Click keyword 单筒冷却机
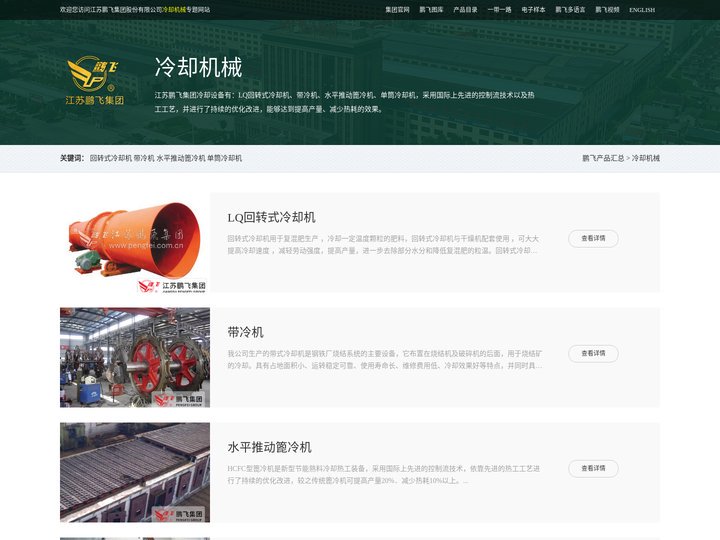720x540 pixels. pos(225,158)
